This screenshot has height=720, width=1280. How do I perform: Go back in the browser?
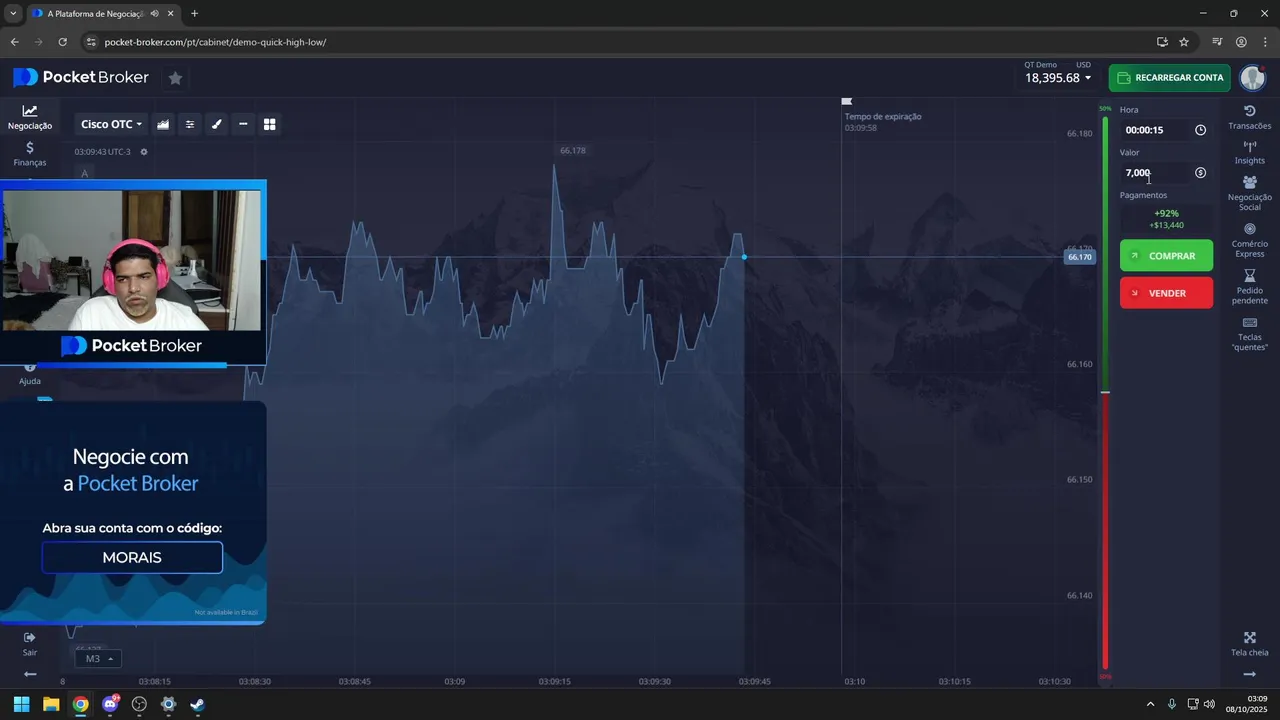(x=14, y=42)
